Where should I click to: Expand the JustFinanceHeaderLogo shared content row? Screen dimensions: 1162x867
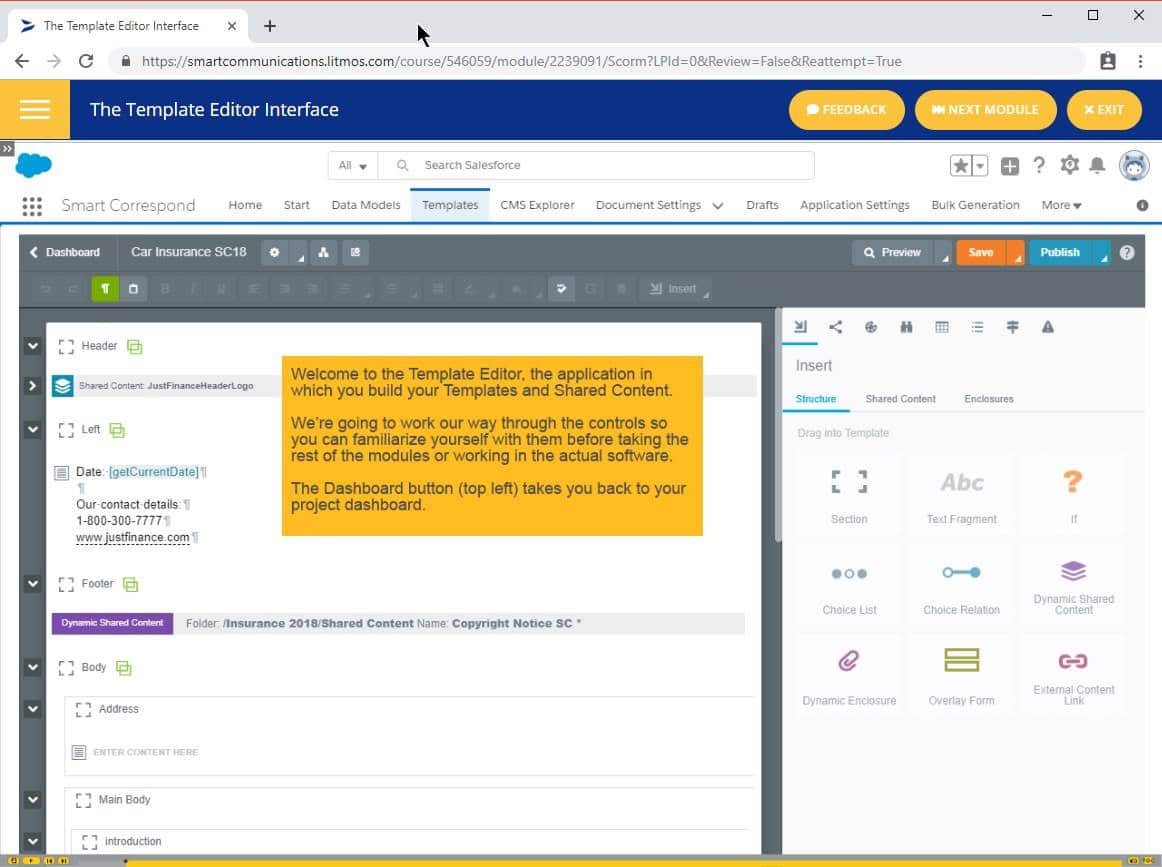(x=33, y=385)
